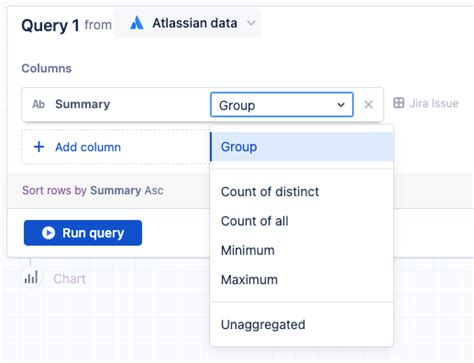Viewport: 474px width, 363px height.
Task: Click the Group dropdown arrow chevron
Action: click(x=341, y=105)
